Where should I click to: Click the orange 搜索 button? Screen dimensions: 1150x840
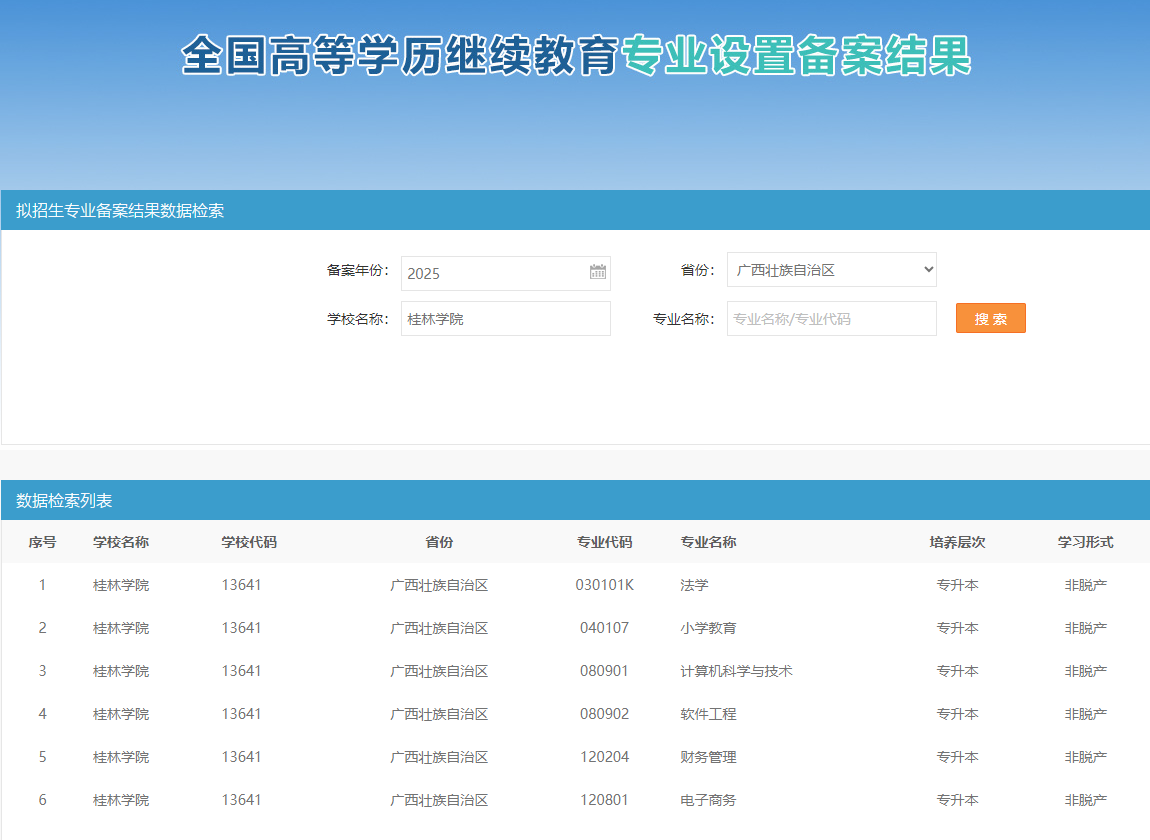(x=990, y=318)
